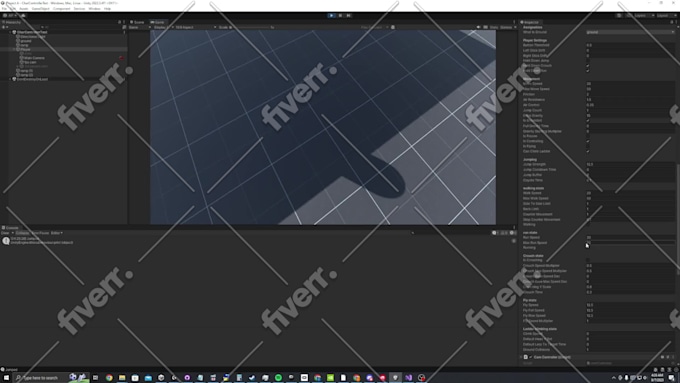Click the Walk Speed value field

point(630,193)
